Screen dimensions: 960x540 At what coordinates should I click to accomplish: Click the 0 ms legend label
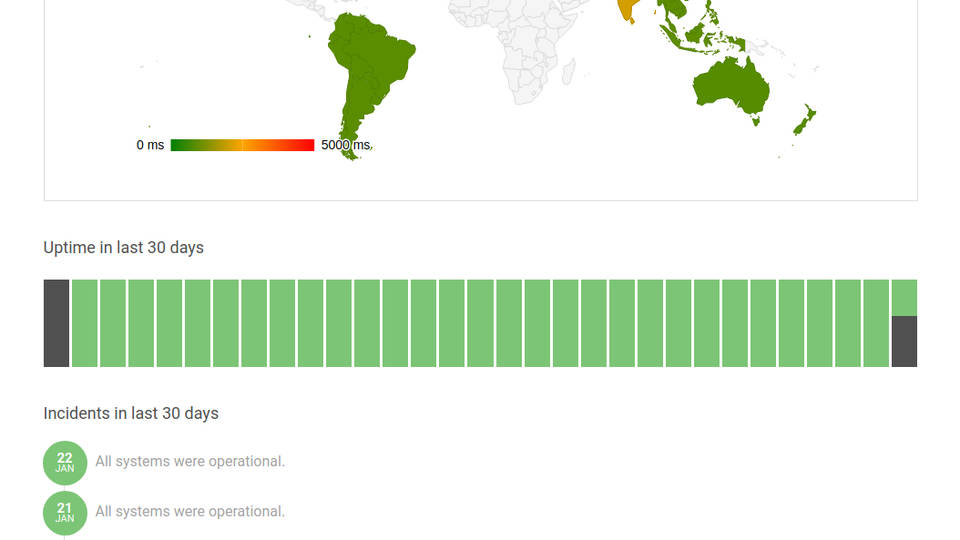click(150, 145)
